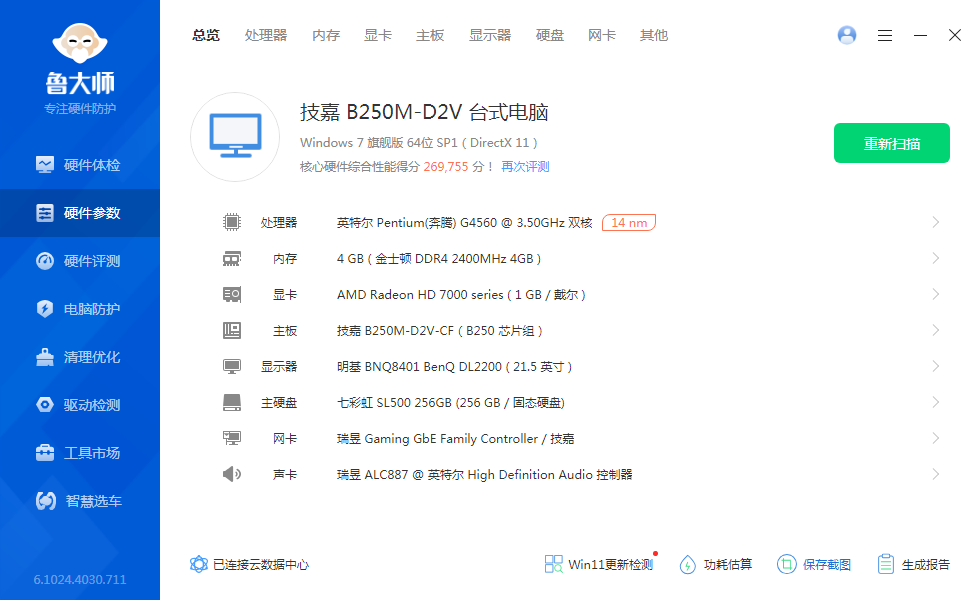Image resolution: width=980 pixels, height=600 pixels.
Task: Open 硬件评测 benchmark icon in sidebar
Action: click(45, 261)
